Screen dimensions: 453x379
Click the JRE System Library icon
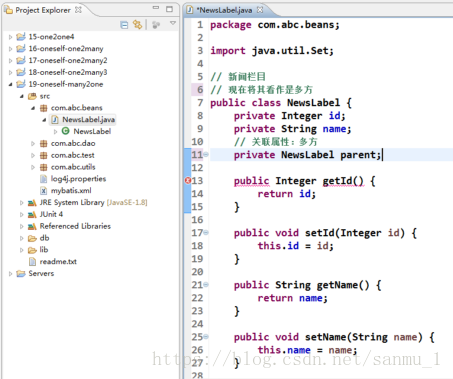click(x=32, y=203)
